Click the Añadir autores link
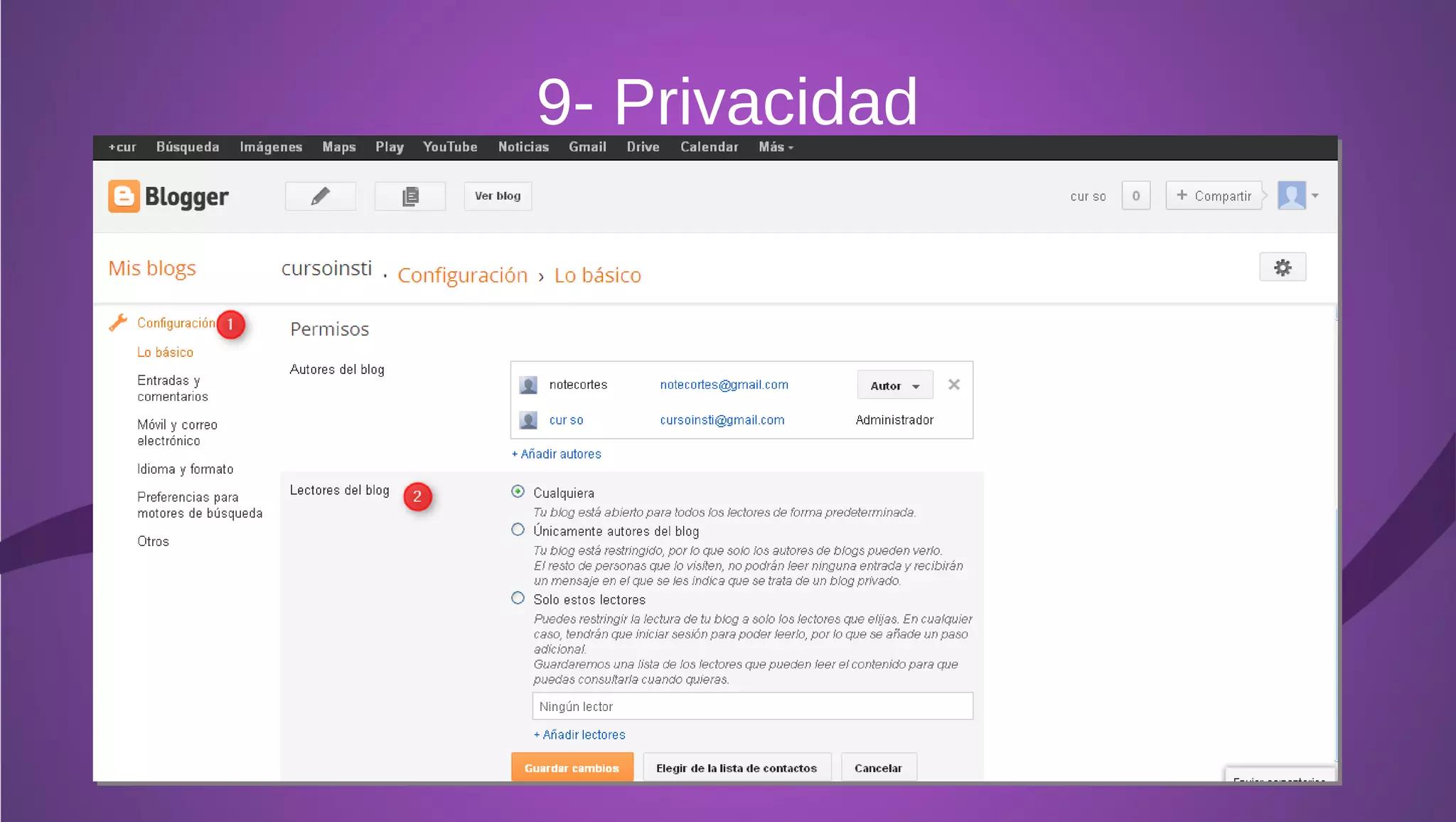The height and width of the screenshot is (822, 1456). point(557,454)
